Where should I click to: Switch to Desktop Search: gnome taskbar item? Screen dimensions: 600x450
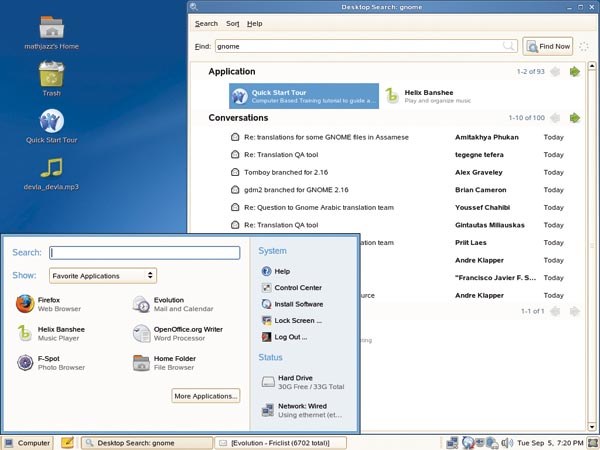coord(147,443)
